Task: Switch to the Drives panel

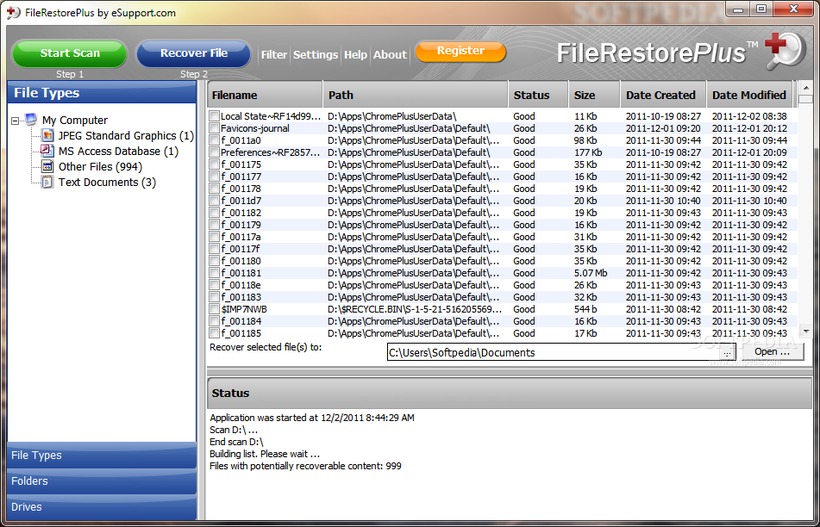Action: pyautogui.click(x=102, y=507)
